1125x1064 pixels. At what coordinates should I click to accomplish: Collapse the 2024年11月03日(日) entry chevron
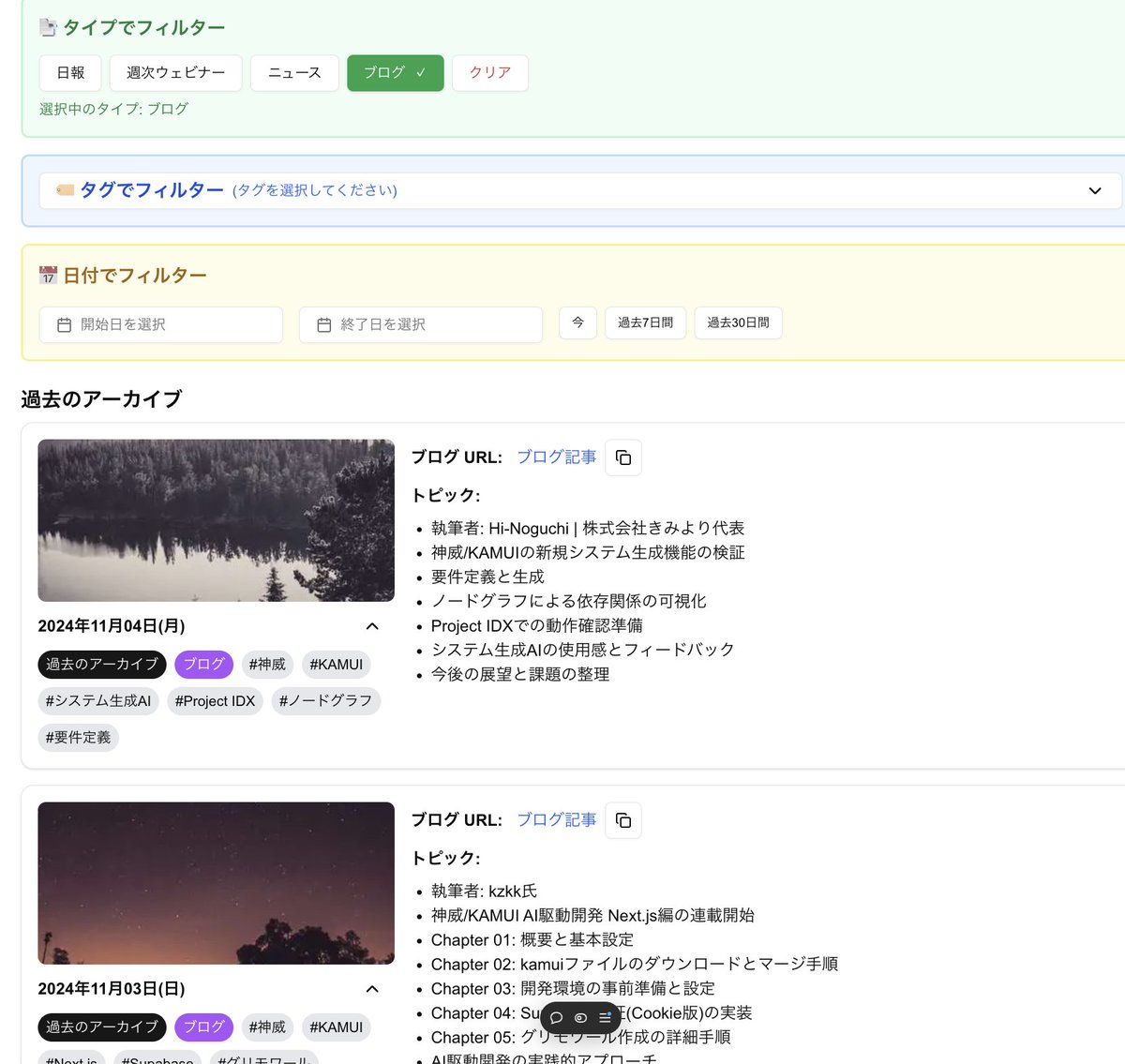[x=372, y=989]
